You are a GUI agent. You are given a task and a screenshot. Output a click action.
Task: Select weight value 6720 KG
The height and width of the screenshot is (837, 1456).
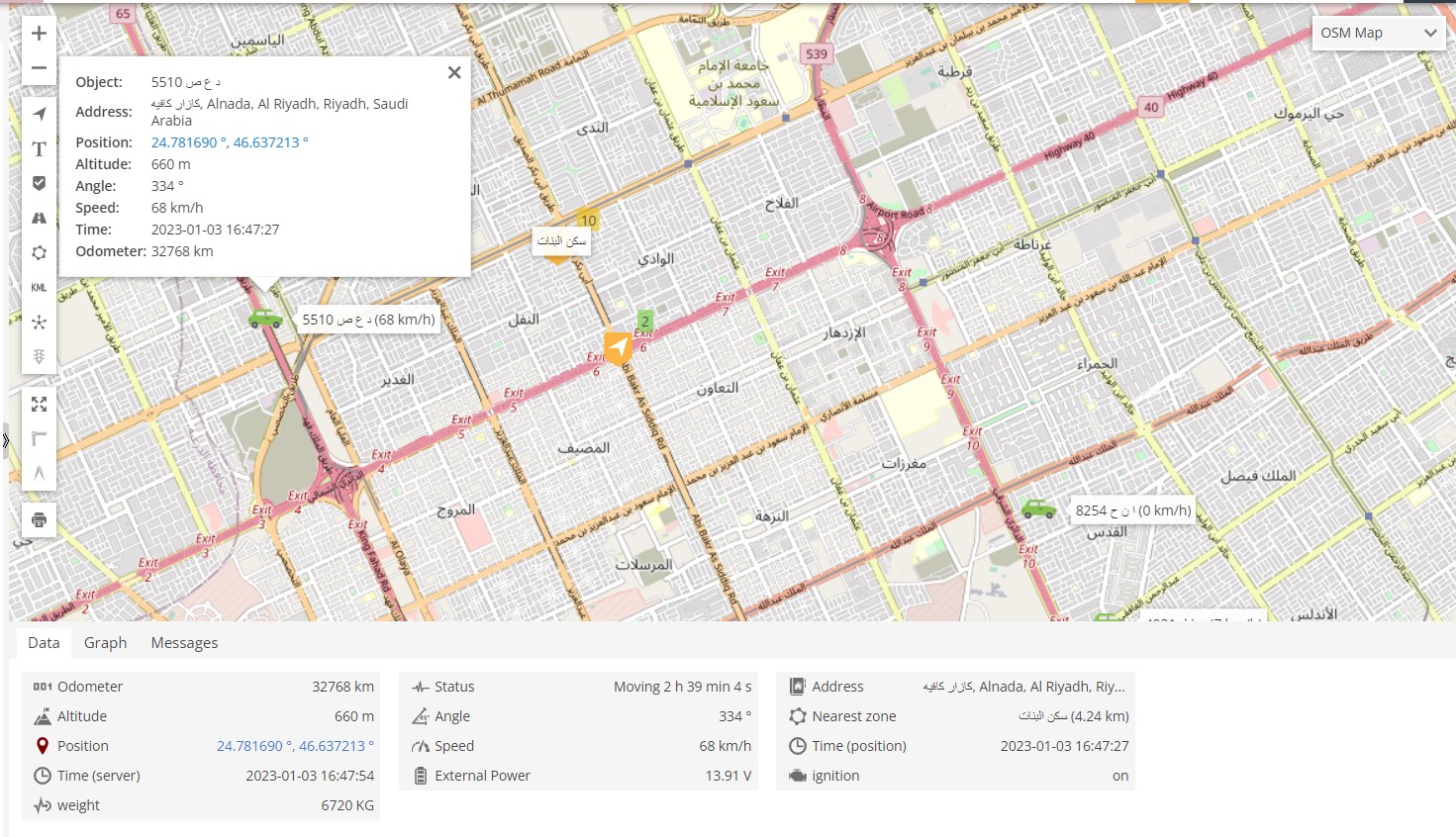point(347,805)
